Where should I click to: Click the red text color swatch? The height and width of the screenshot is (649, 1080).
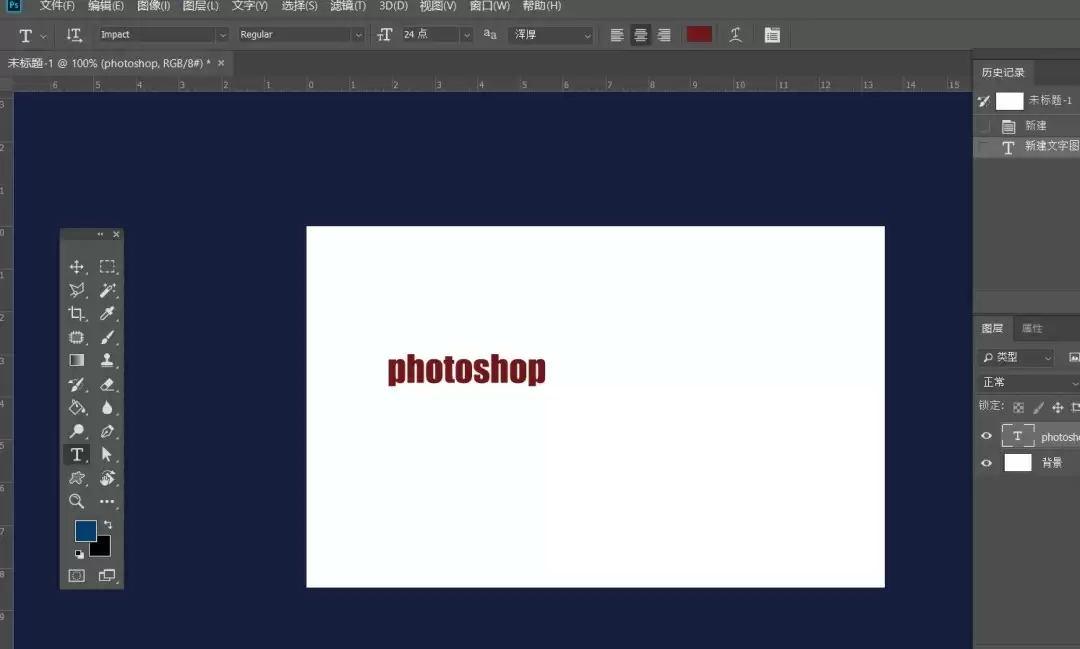click(x=699, y=34)
